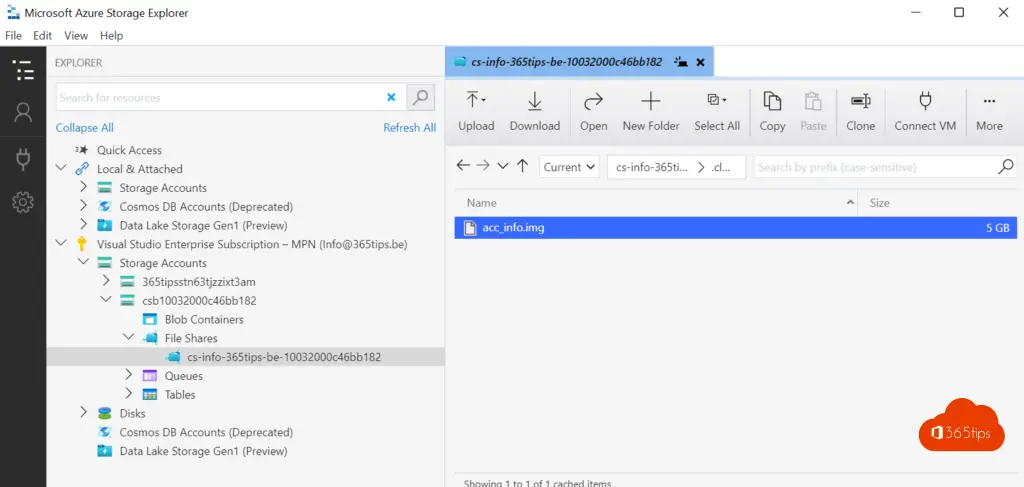Click the Collapse All link

coord(84,127)
